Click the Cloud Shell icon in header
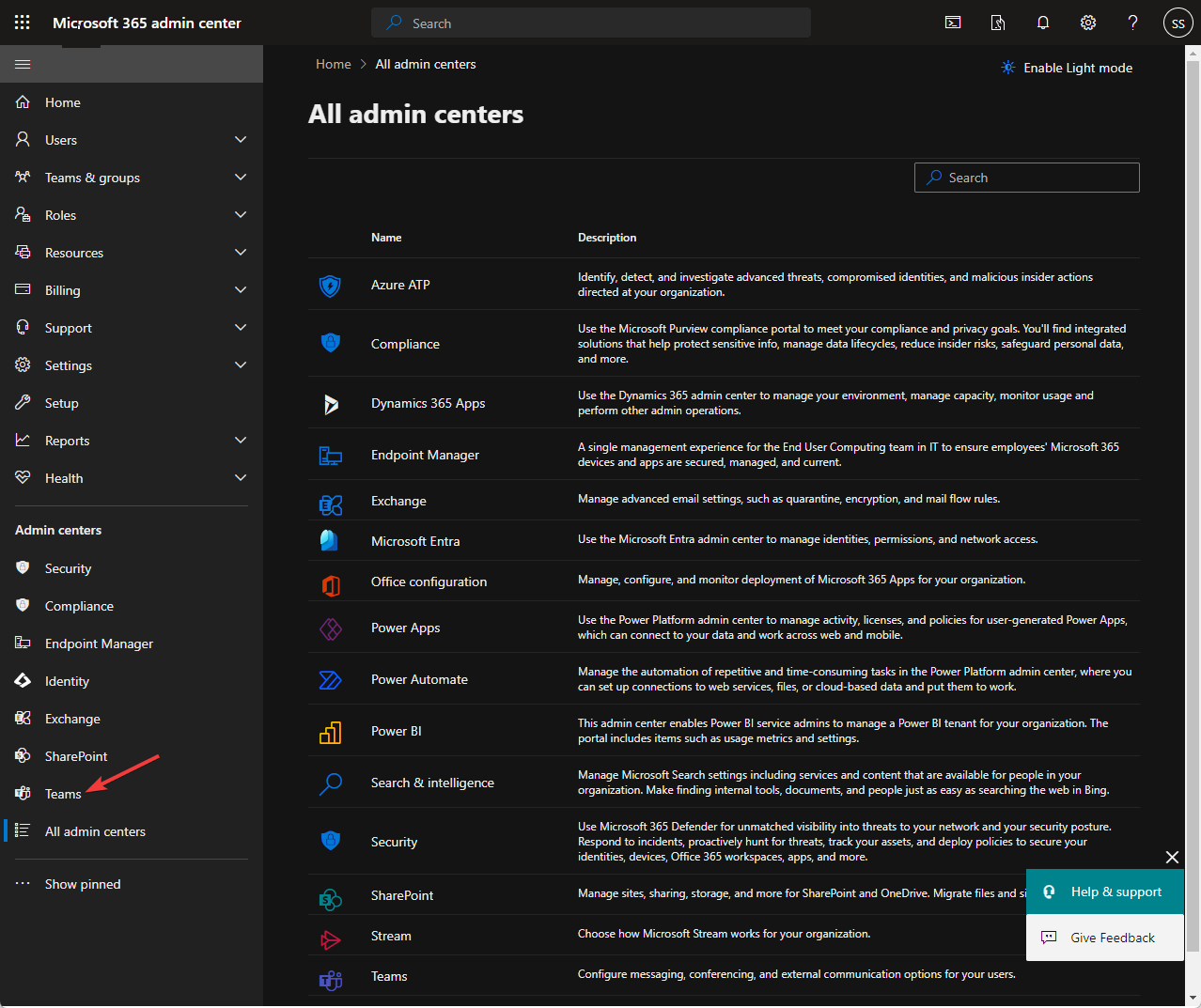 pyautogui.click(x=953, y=23)
